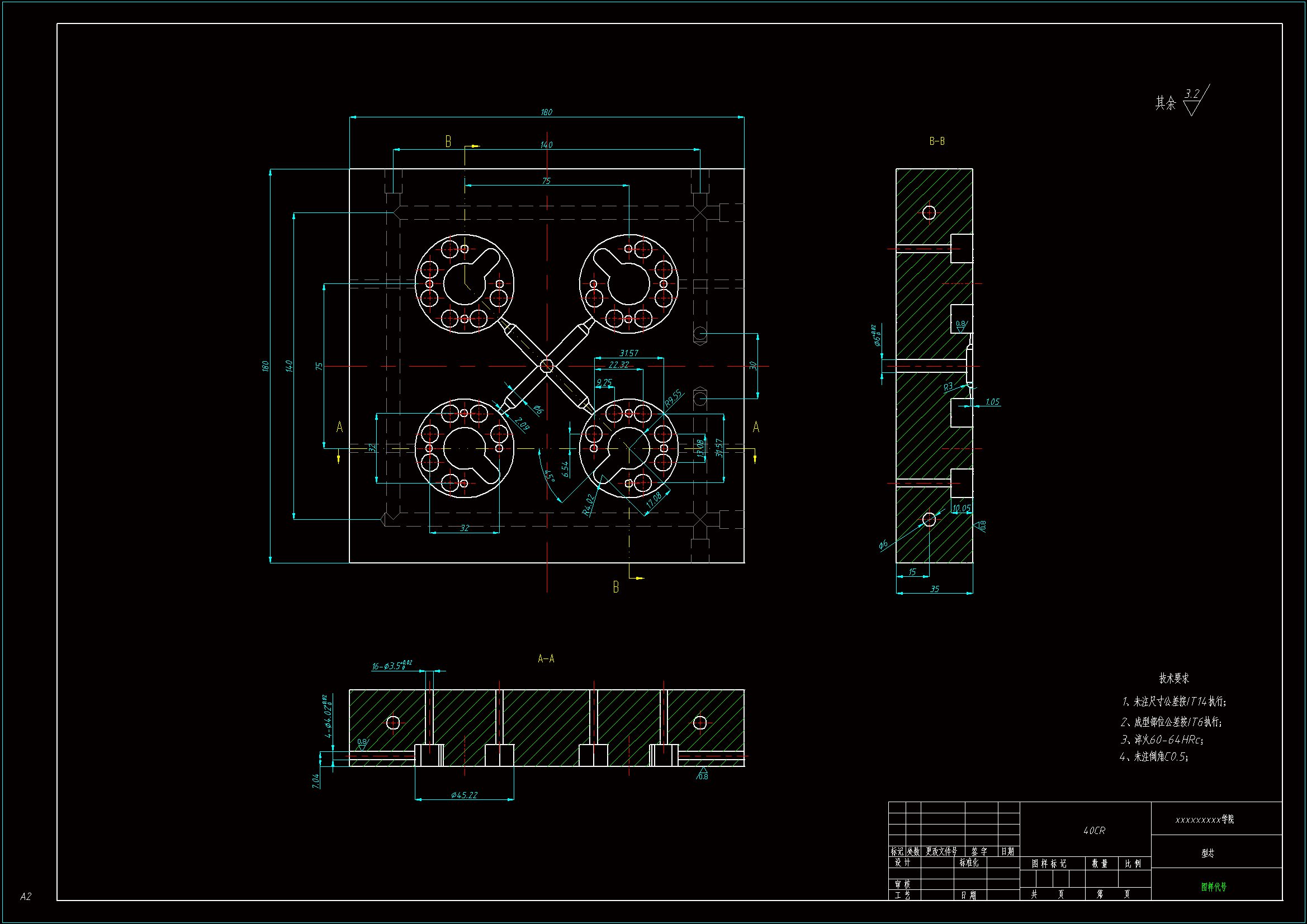Screen dimensions: 1307x924
Task: Select the A2 sheet size label
Action: pos(26,897)
